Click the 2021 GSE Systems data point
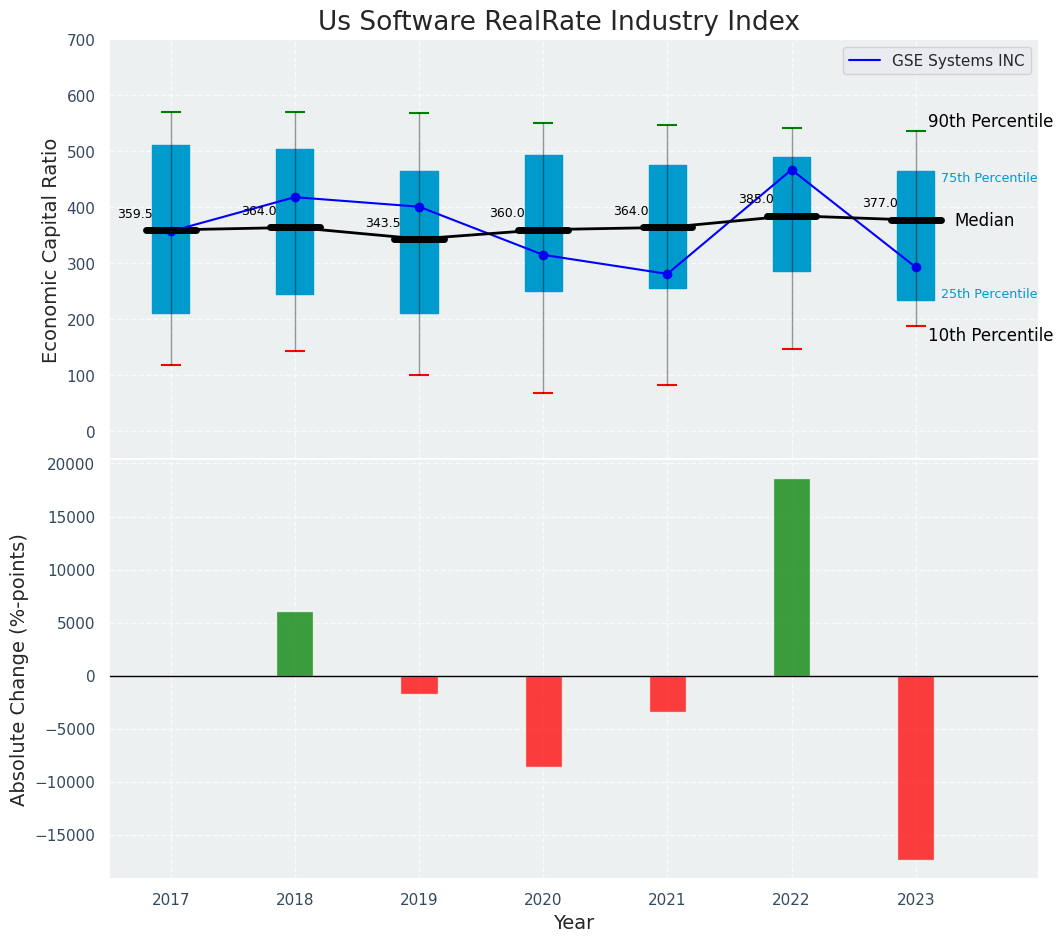 click(667, 274)
